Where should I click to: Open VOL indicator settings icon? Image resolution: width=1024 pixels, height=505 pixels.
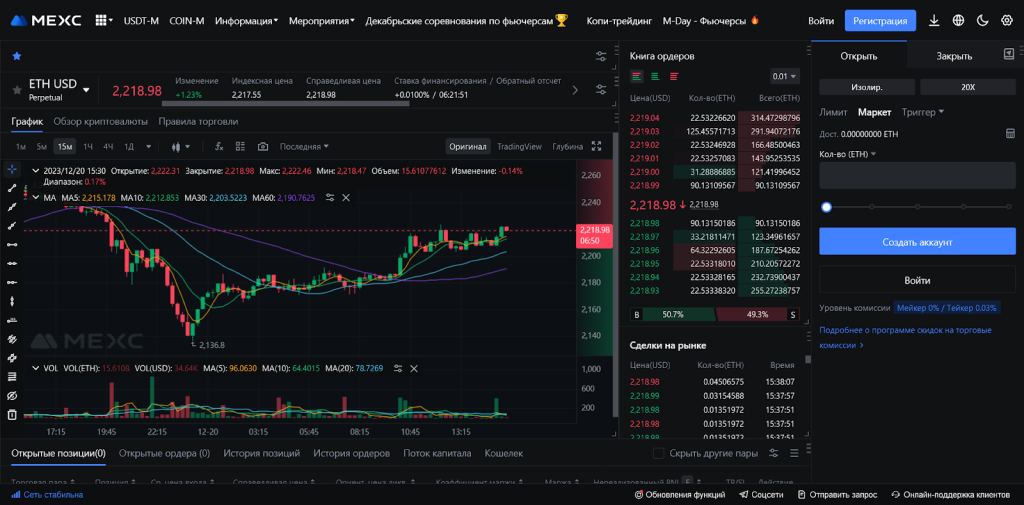398,368
